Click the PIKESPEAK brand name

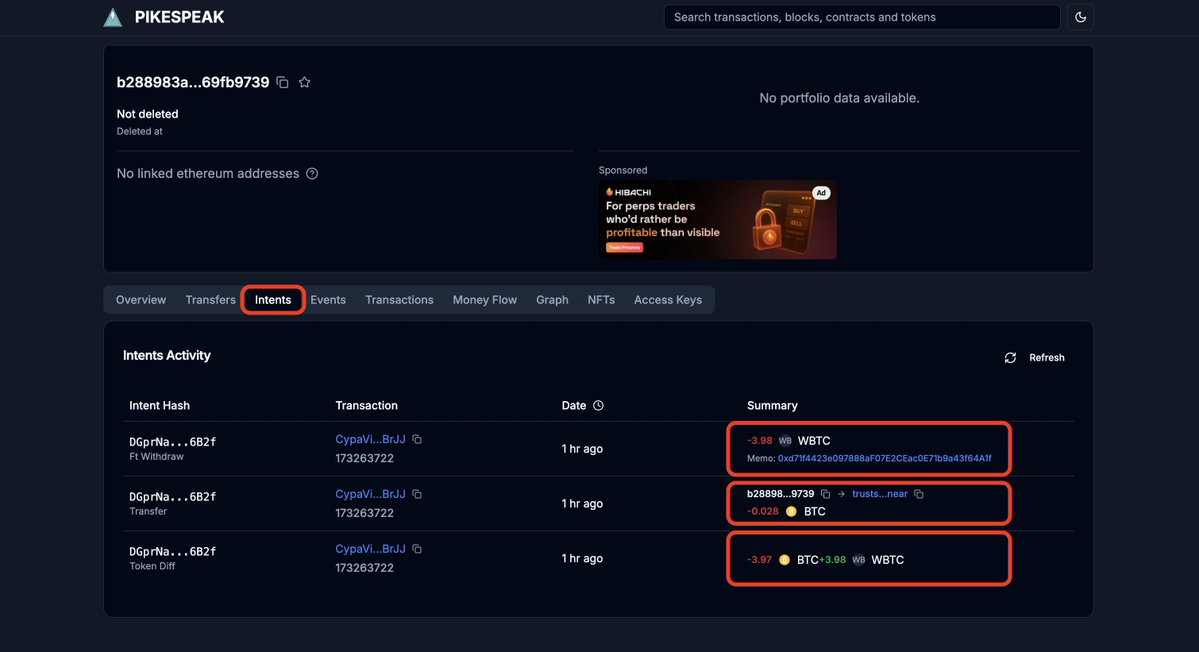point(180,17)
